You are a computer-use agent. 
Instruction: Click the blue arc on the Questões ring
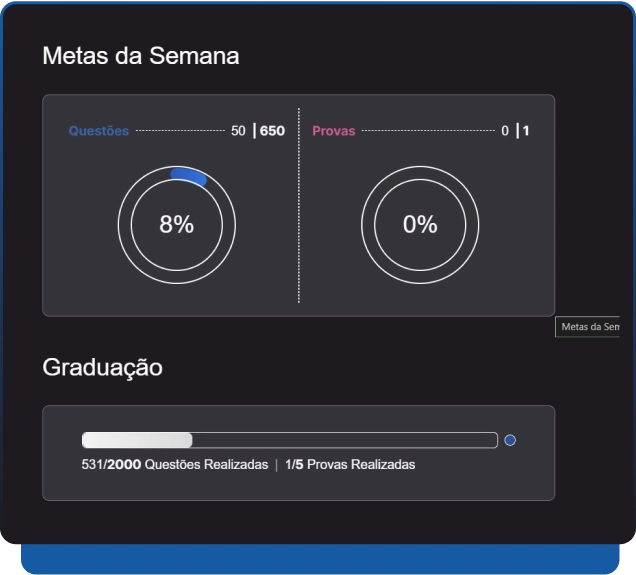tap(190, 177)
